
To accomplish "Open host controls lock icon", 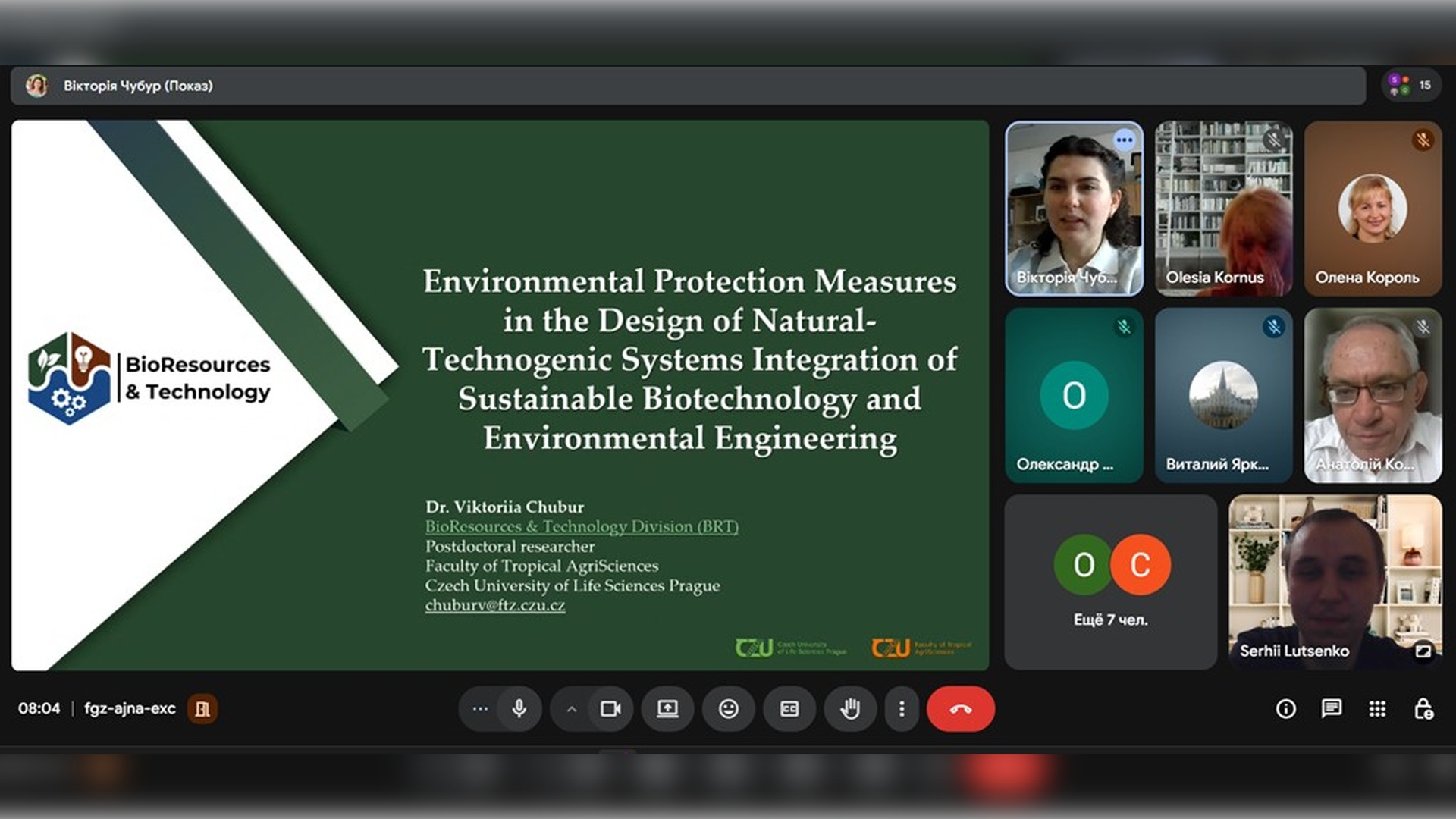I will [1423, 709].
